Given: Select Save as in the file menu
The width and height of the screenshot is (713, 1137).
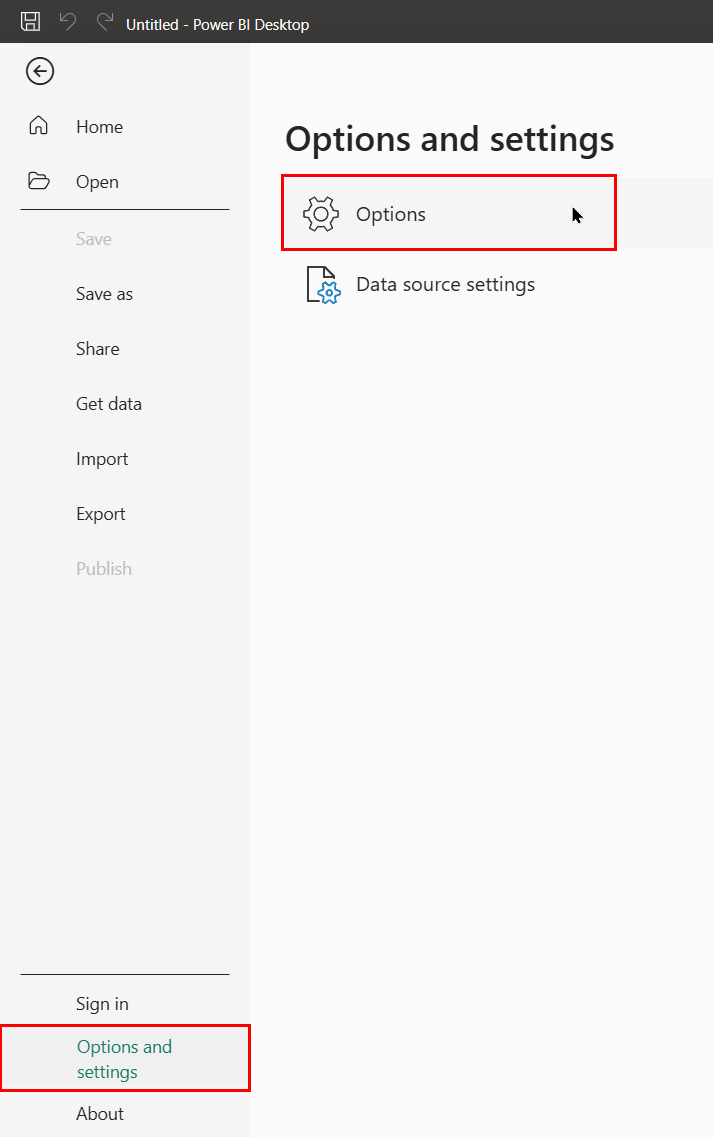Looking at the screenshot, I should tap(104, 294).
